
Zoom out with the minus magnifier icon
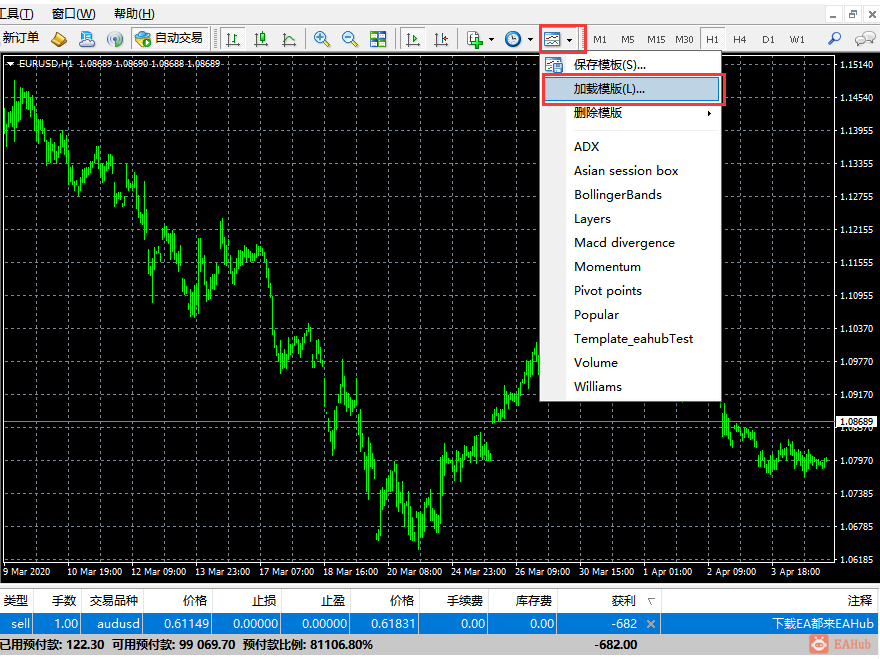[x=350, y=39]
